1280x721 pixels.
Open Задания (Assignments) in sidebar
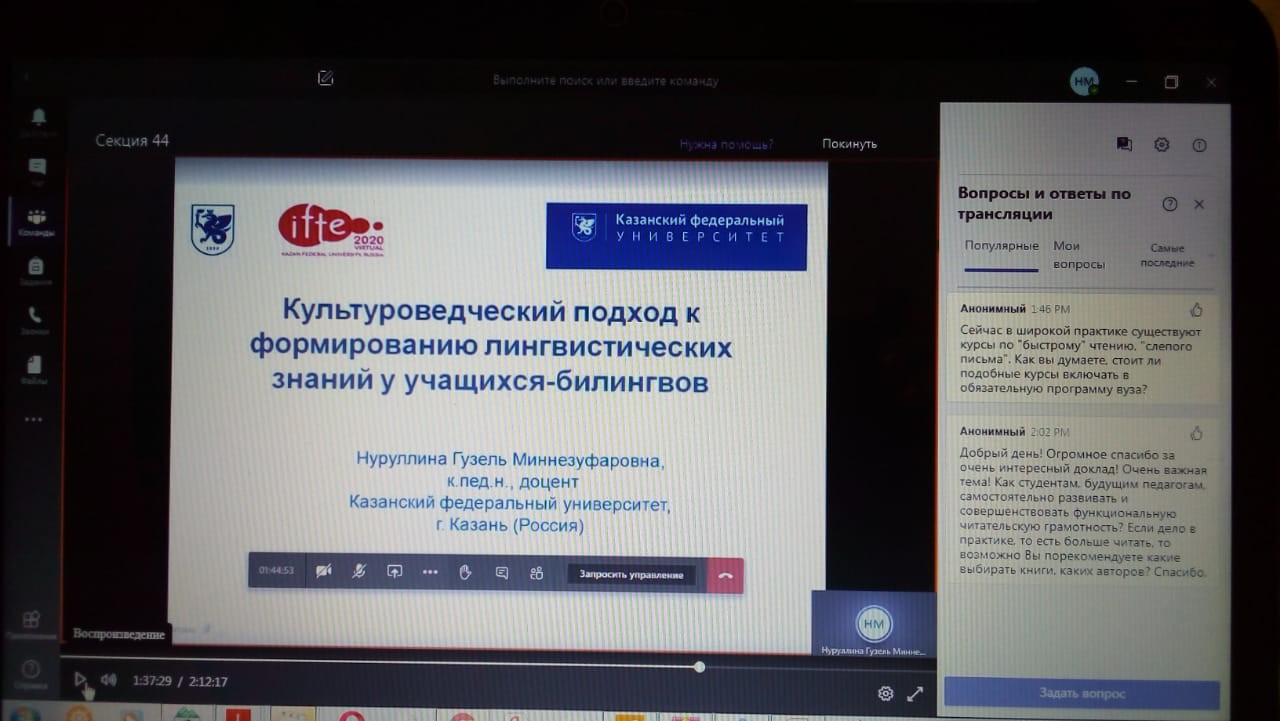[x=37, y=269]
